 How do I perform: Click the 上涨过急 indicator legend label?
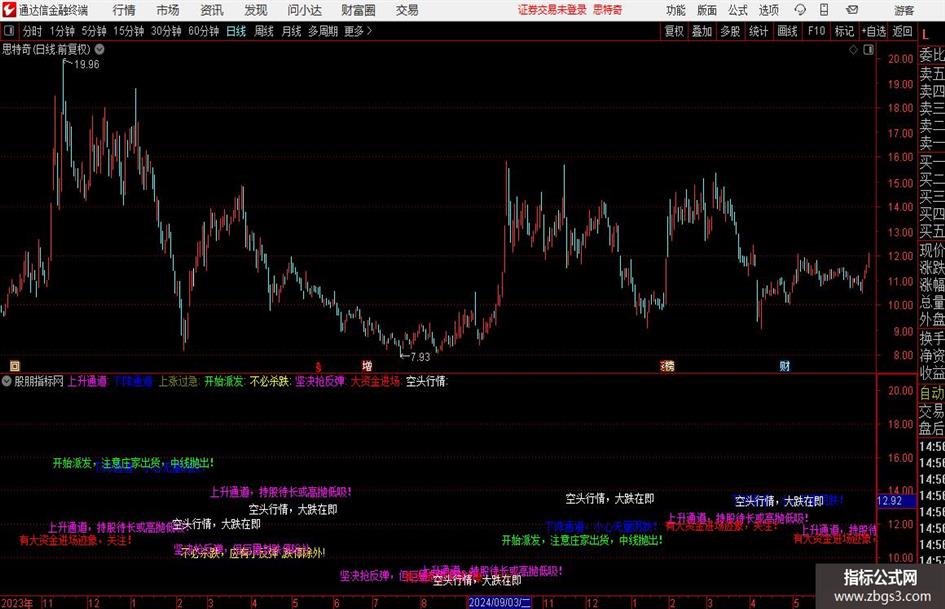tap(179, 382)
